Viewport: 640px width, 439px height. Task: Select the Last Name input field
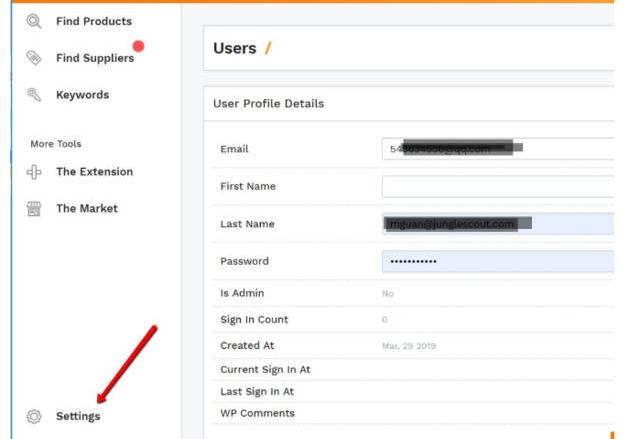497,224
